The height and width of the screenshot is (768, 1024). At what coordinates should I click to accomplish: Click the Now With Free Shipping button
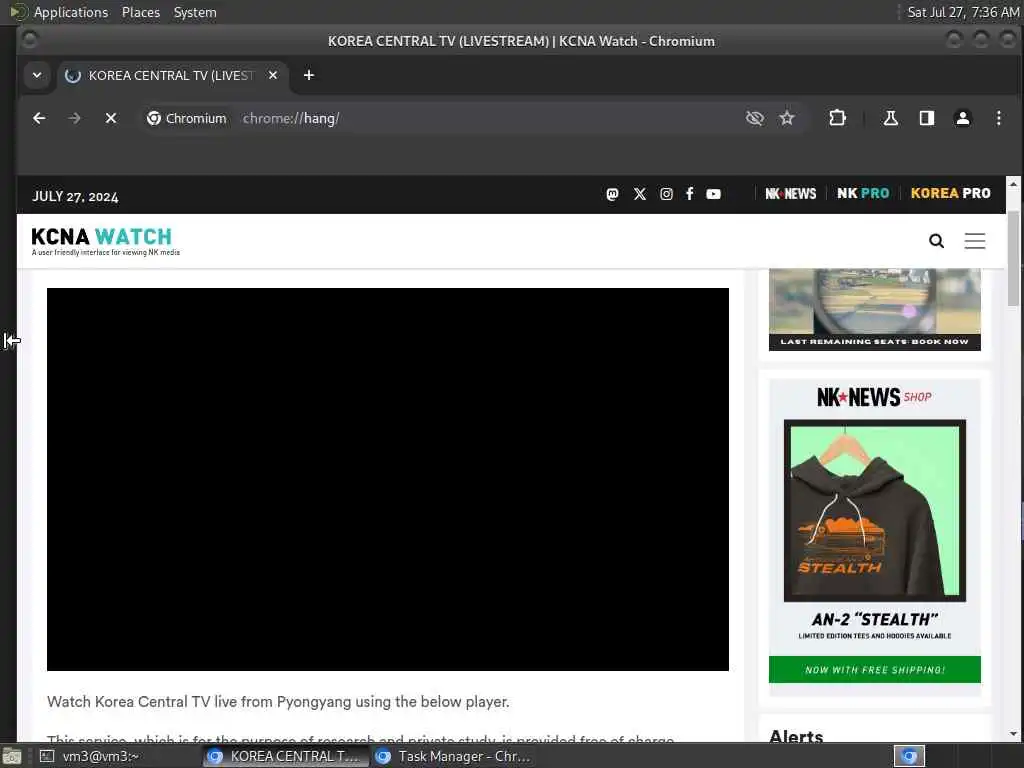pos(874,669)
